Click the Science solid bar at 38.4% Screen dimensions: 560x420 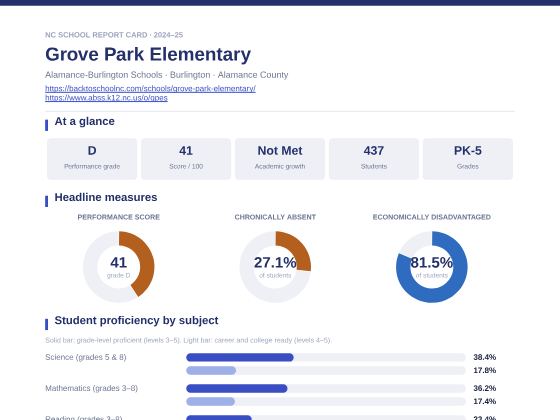240,357
